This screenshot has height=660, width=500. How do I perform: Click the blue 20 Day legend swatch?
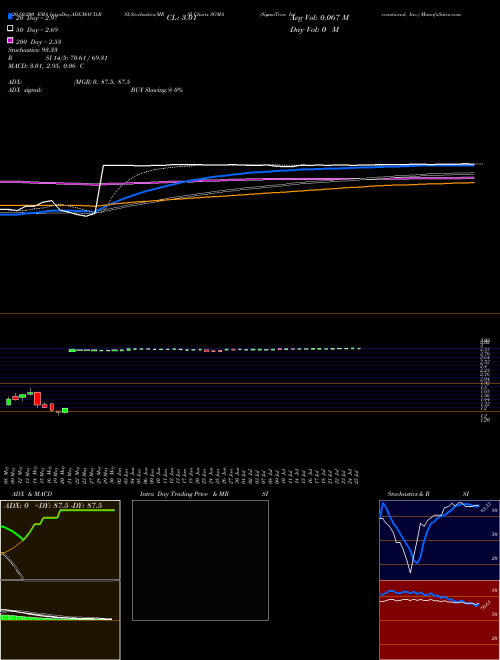(x=10, y=16)
